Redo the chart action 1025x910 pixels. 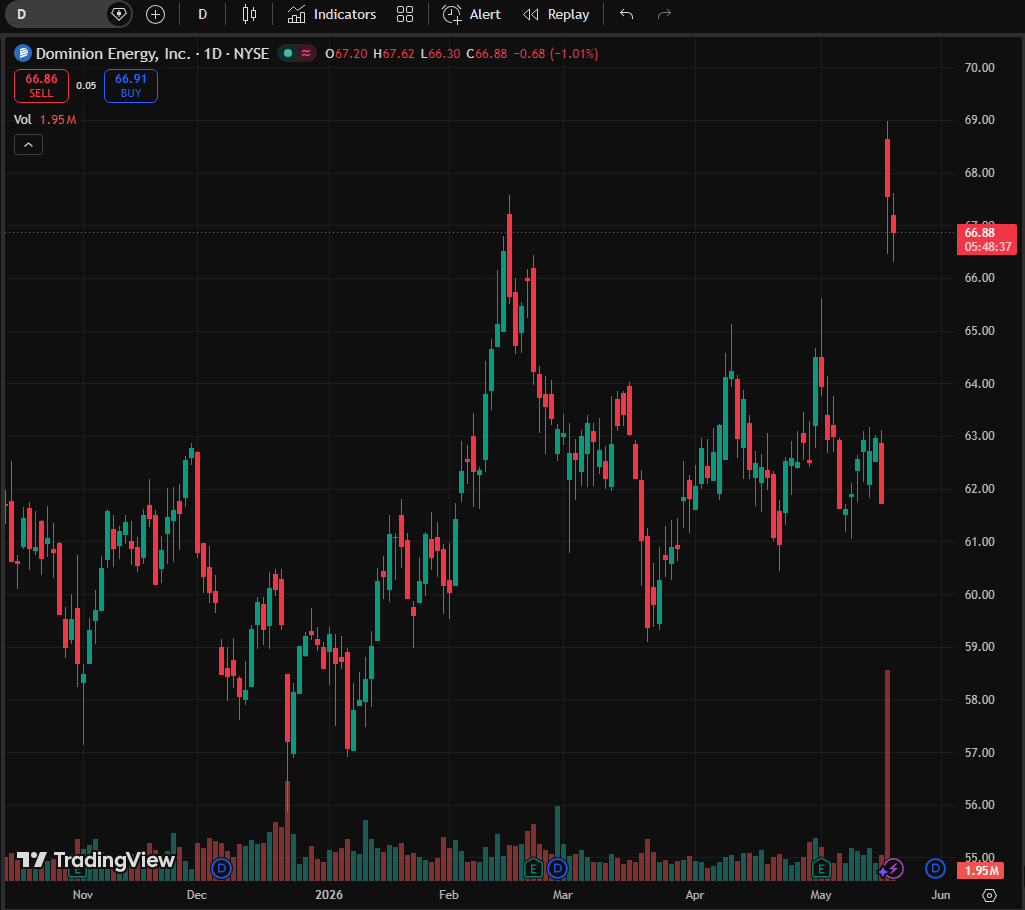pos(664,14)
